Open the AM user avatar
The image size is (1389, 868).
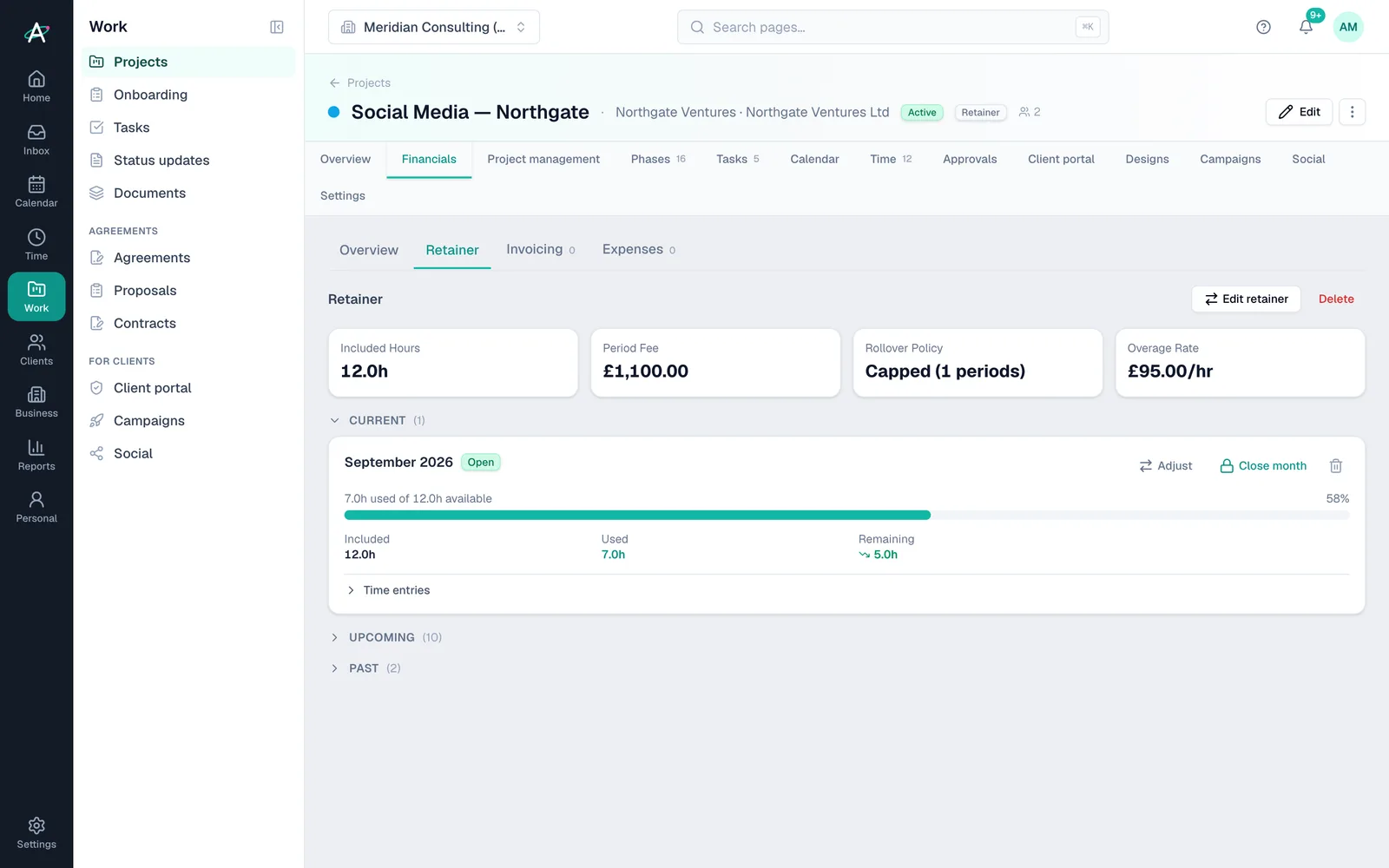click(1348, 27)
